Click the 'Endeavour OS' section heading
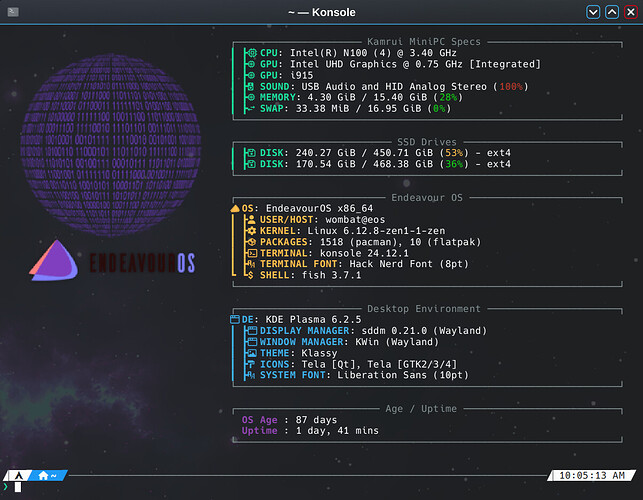The image size is (643, 500). 426,198
